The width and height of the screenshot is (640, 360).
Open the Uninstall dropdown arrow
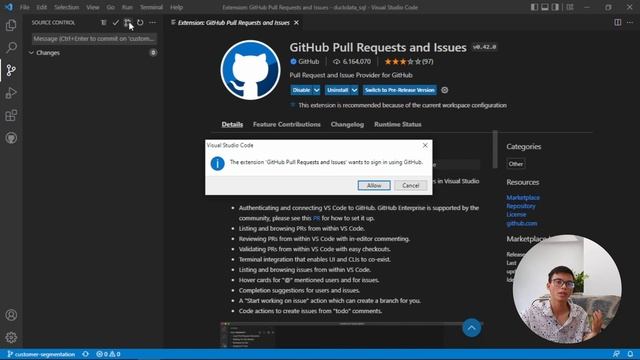[354, 90]
